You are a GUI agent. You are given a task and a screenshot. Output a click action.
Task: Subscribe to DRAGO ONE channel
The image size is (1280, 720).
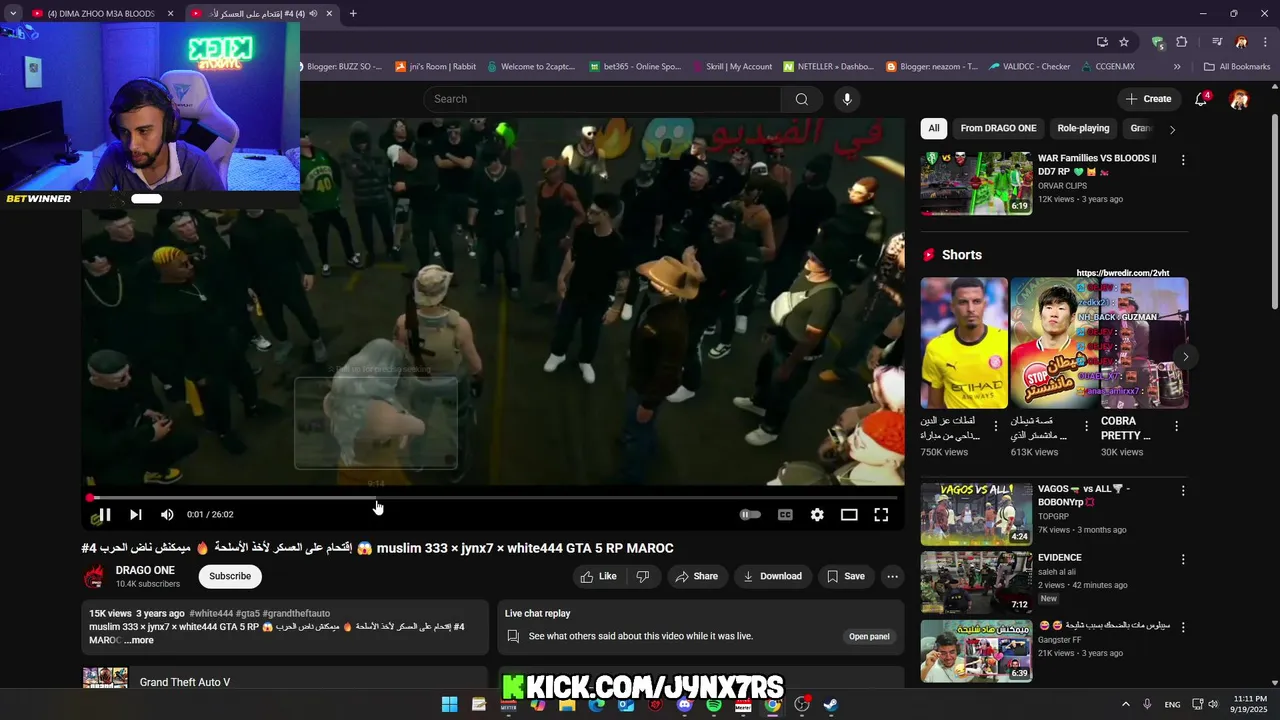(x=230, y=576)
